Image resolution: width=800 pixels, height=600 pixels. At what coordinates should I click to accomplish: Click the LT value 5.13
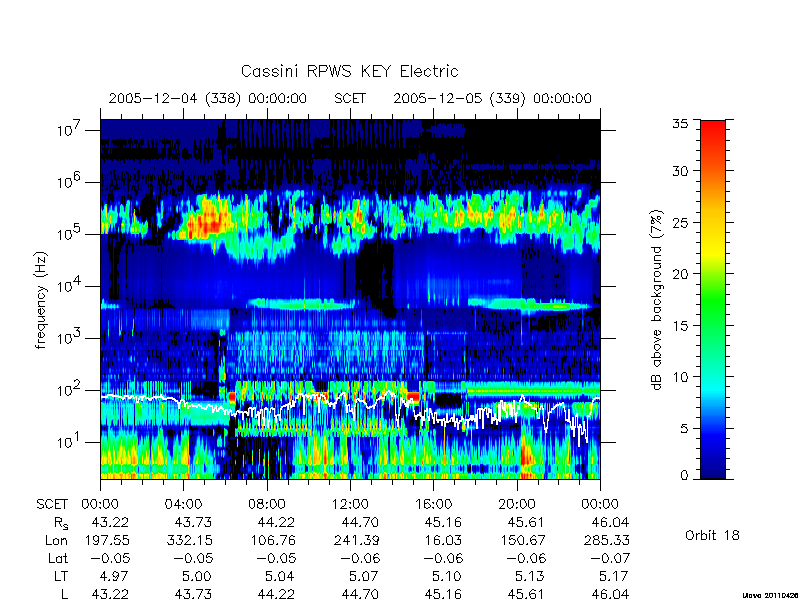tap(531, 577)
